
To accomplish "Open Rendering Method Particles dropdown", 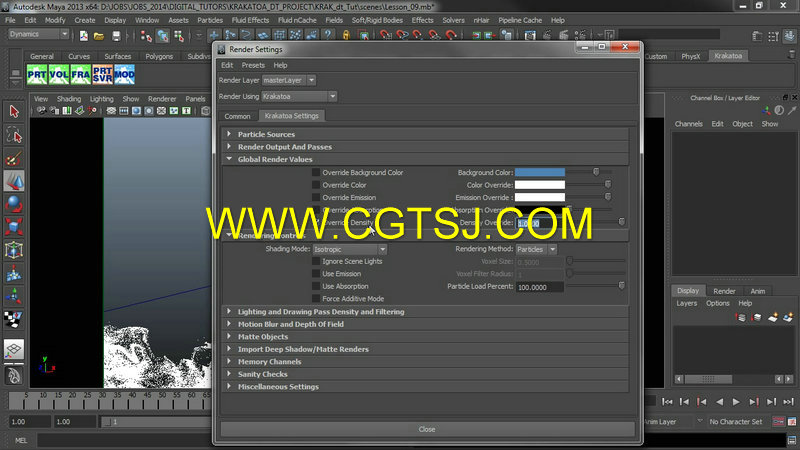I will [536, 249].
